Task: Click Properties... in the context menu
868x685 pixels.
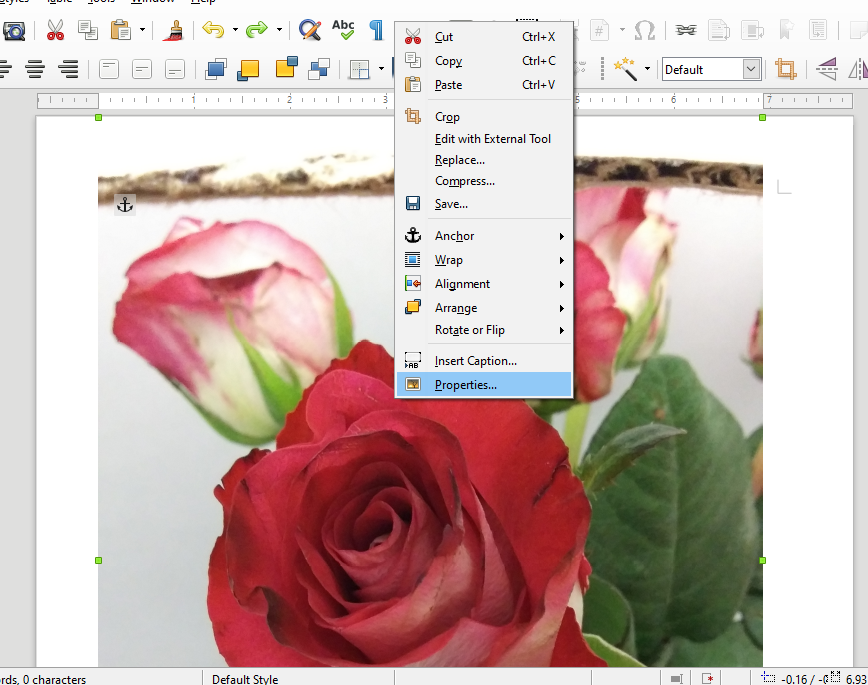Action: click(x=465, y=384)
